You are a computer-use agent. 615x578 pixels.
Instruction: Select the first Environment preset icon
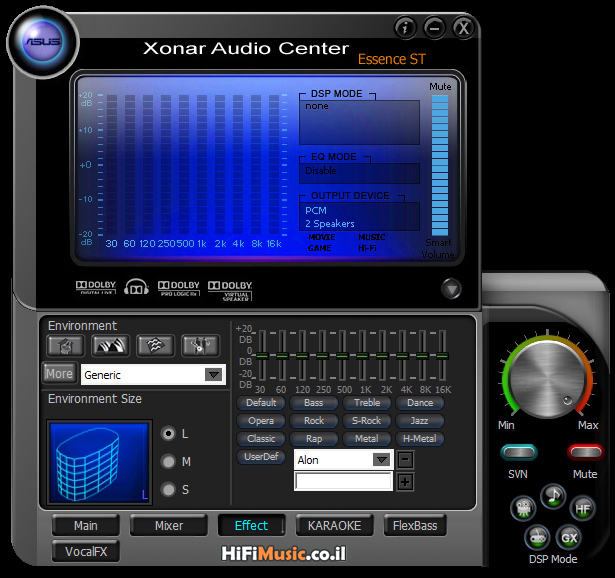(65, 345)
